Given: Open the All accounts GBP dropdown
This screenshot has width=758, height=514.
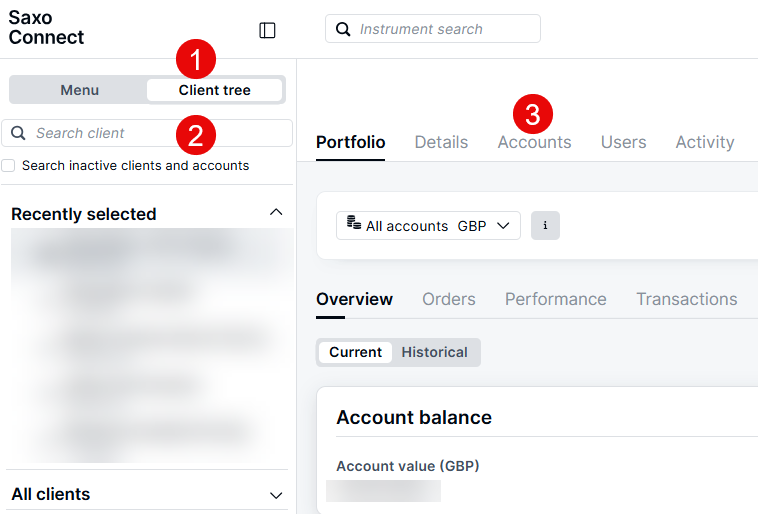Looking at the screenshot, I should coord(429,225).
